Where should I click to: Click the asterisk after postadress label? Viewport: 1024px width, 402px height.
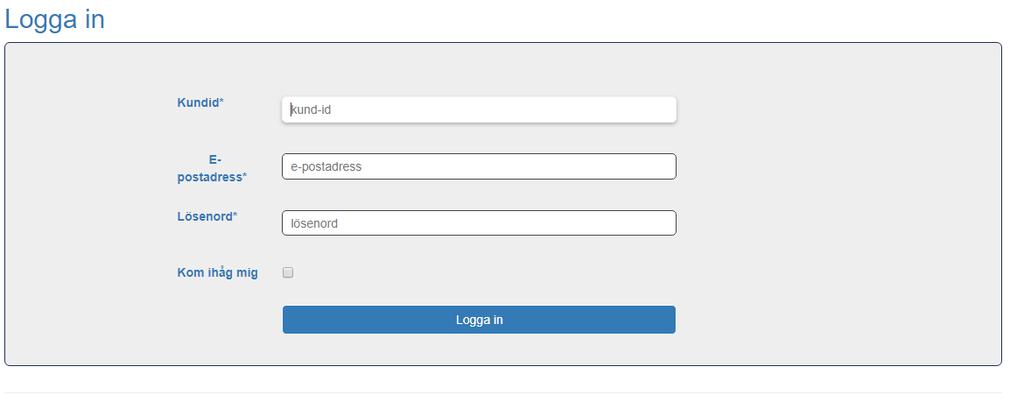point(245,176)
